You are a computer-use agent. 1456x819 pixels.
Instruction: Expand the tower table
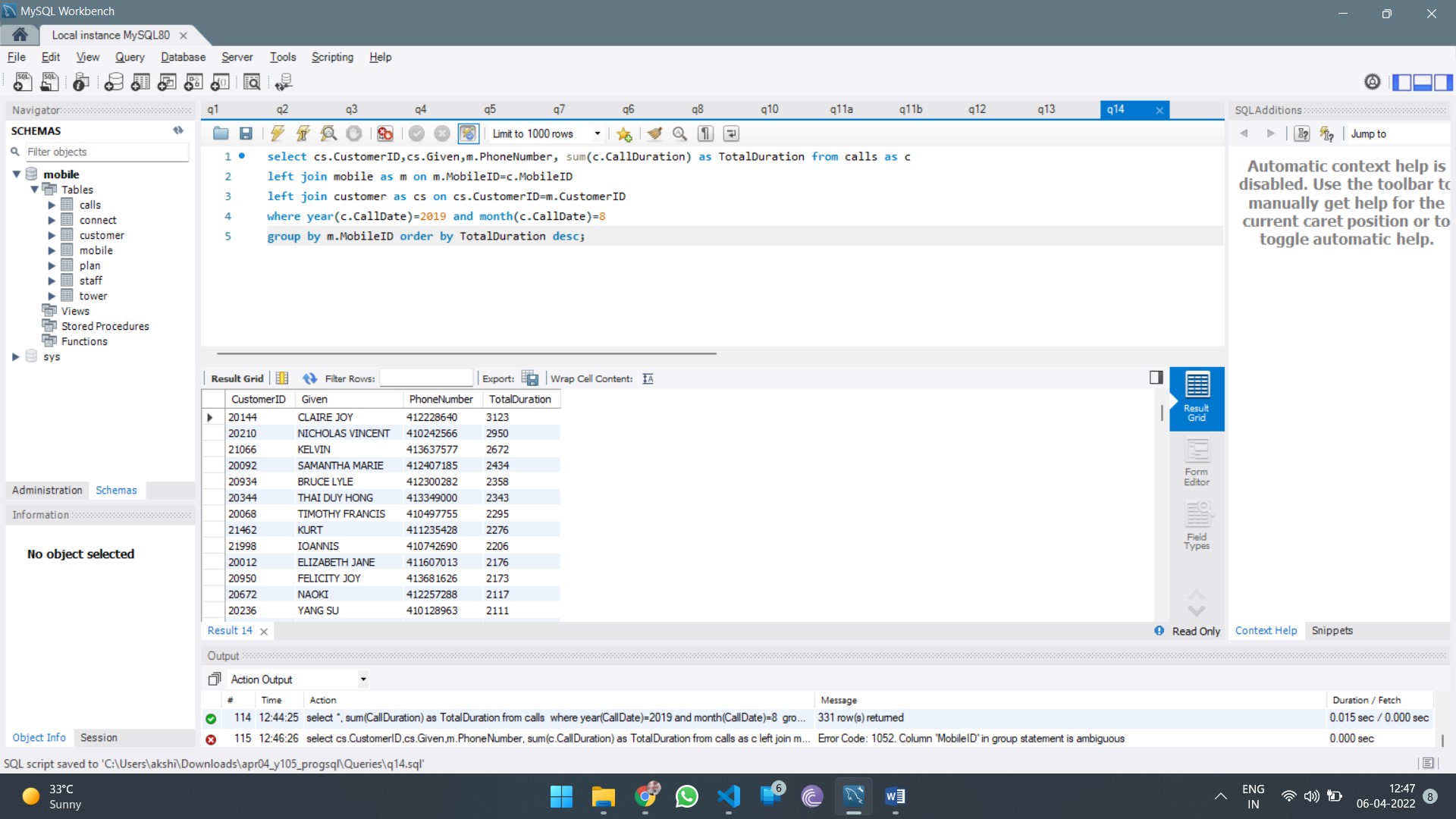52,296
